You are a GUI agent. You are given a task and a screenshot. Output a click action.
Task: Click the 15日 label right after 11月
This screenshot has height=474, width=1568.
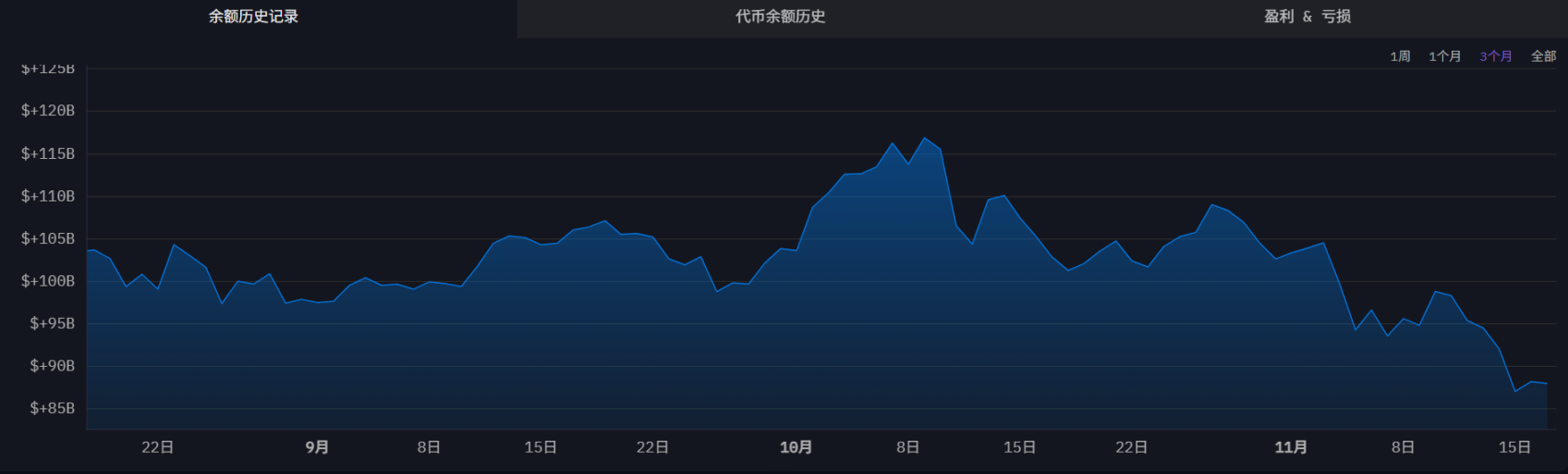coord(1513,447)
